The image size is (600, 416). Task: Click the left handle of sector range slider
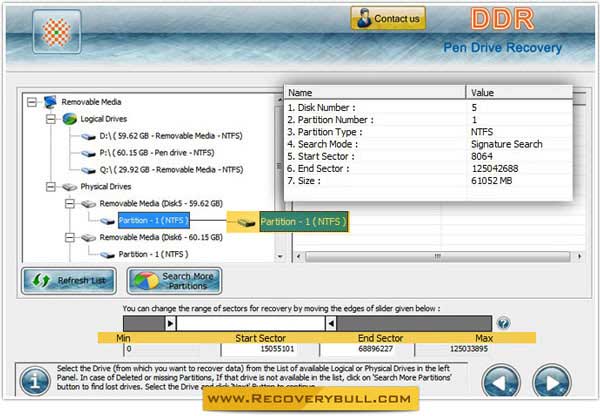(170, 324)
